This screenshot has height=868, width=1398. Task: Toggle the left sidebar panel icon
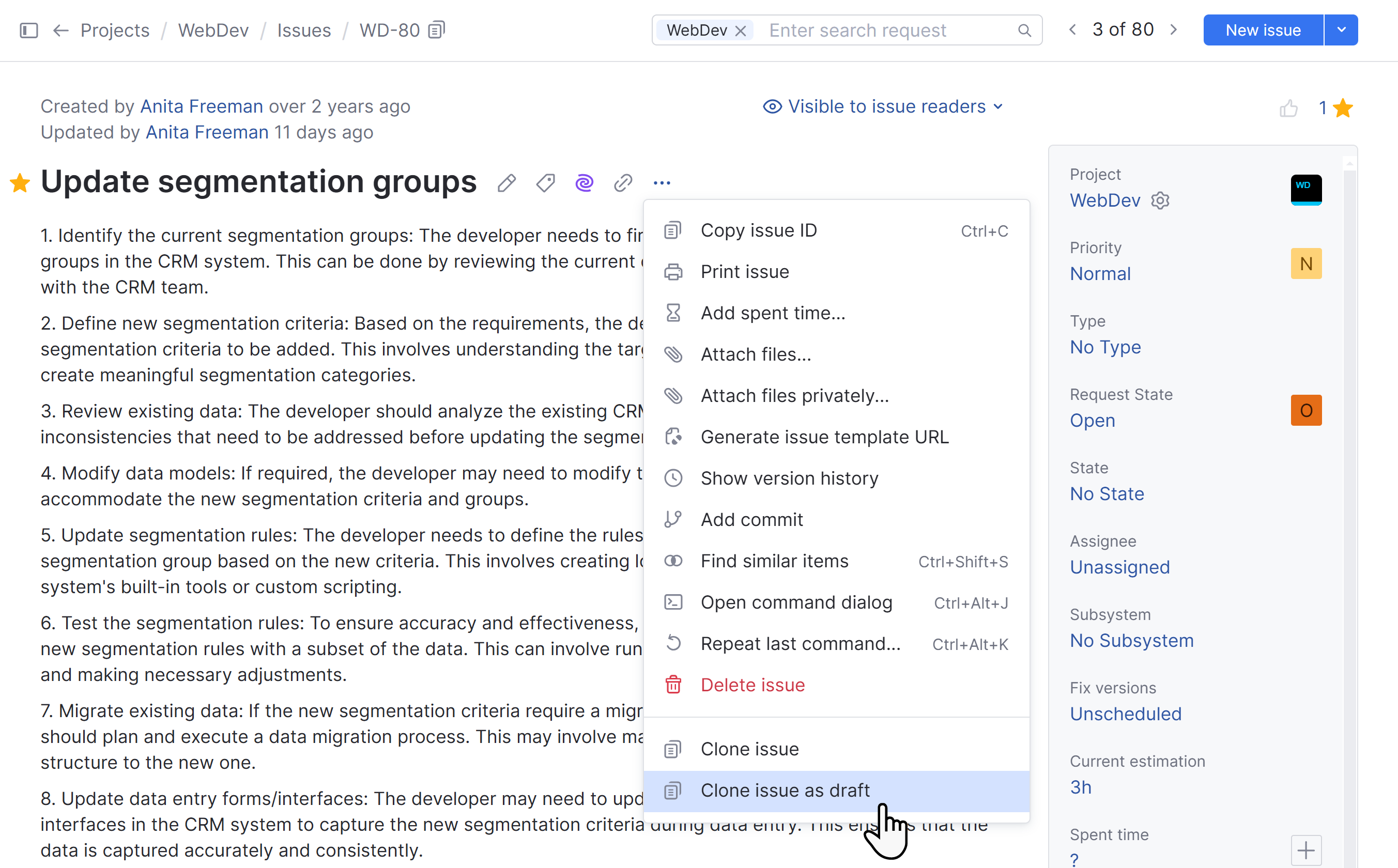[29, 30]
